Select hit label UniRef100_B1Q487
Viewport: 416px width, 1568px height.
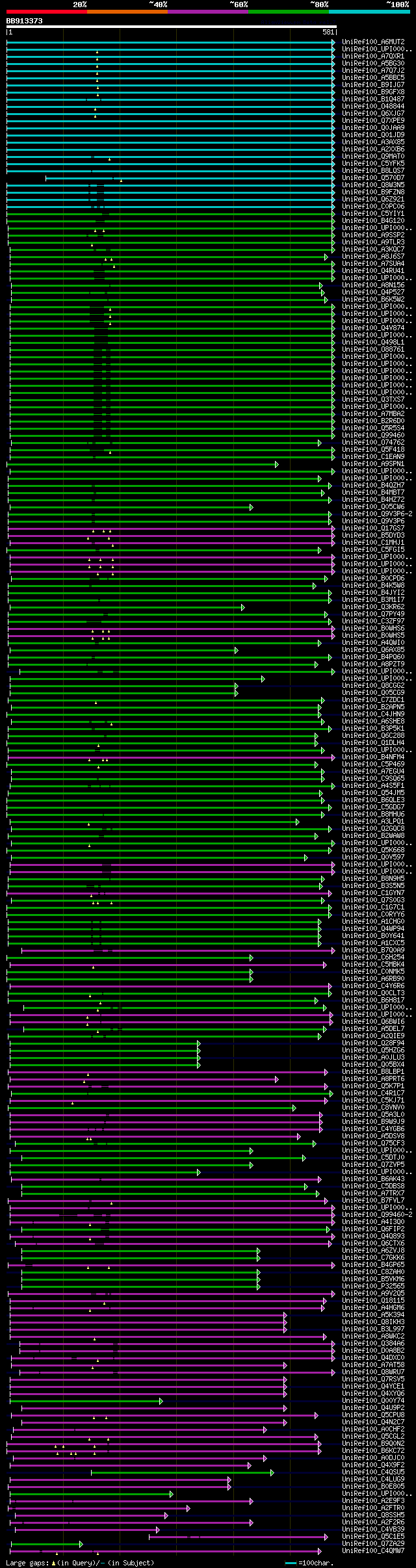(373, 99)
